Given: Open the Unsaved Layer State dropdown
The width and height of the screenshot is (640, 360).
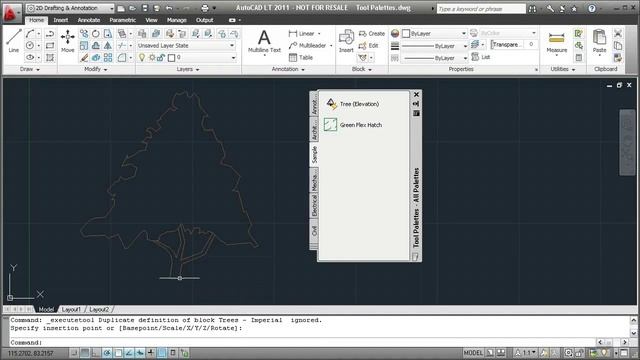Looking at the screenshot, I should [x=186, y=45].
